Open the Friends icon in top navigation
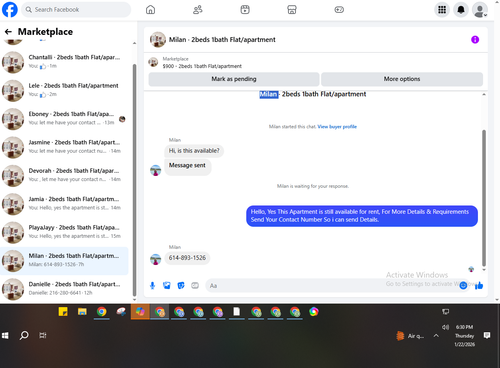This screenshot has width=500, height=368. coord(198,10)
